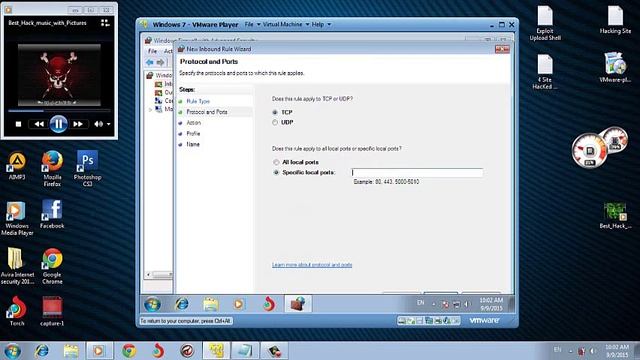Click the CPU meter desktop gadget
The width and height of the screenshot is (640, 360).
589,151
